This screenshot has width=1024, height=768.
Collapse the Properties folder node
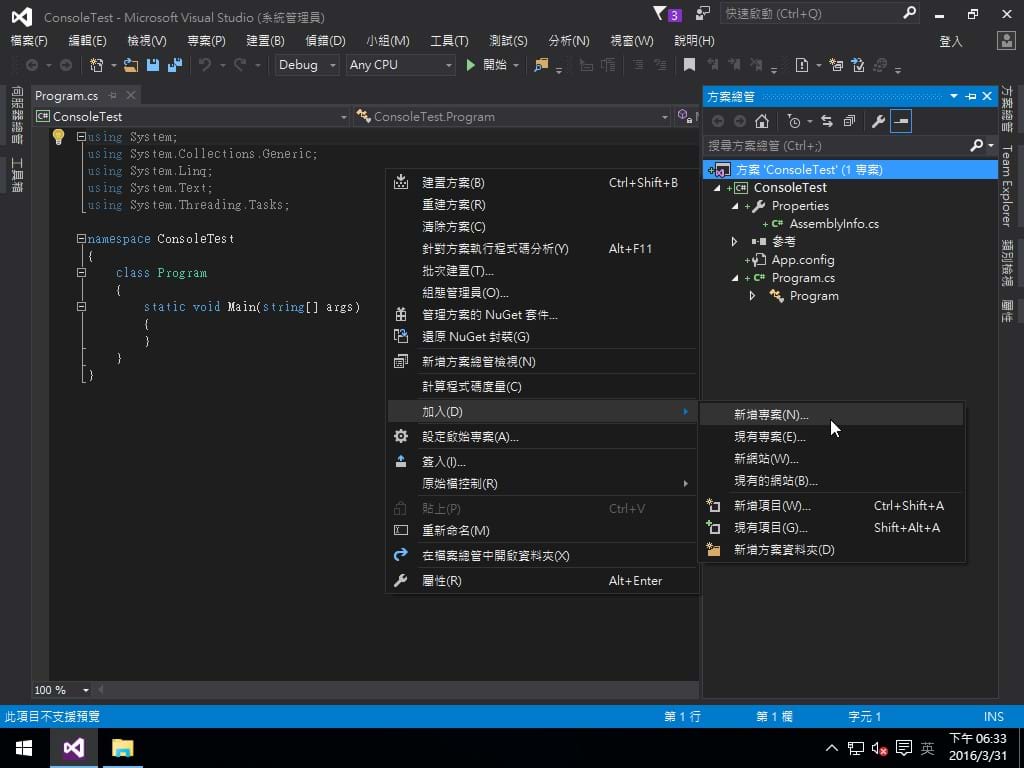pos(735,206)
